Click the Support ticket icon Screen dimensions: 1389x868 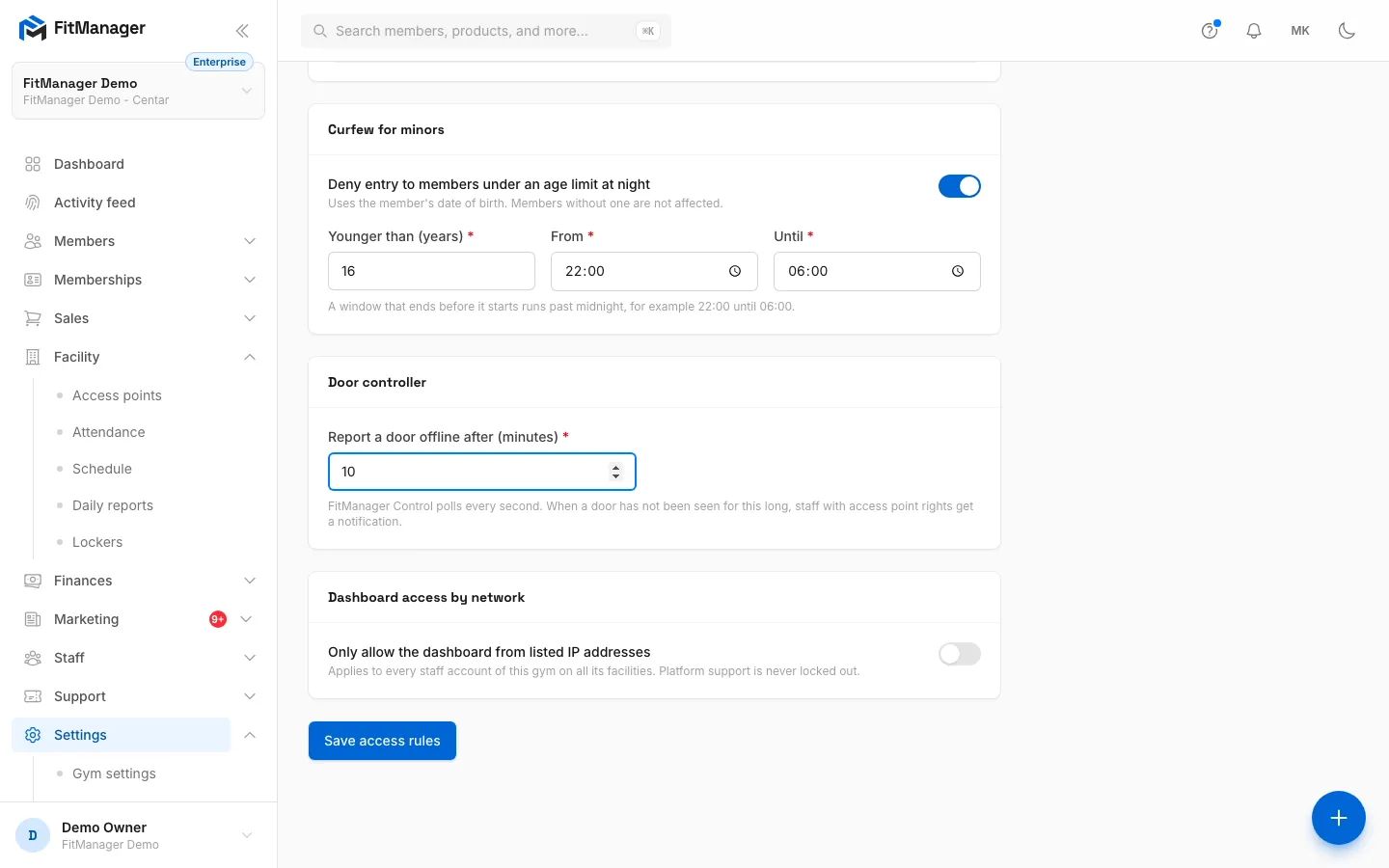click(x=33, y=696)
